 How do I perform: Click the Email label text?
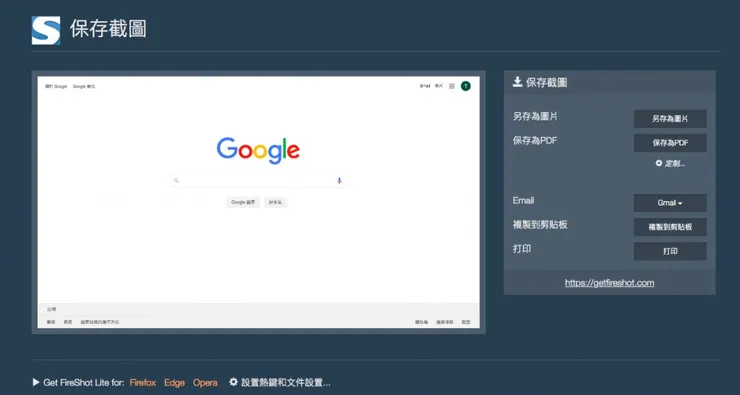(523, 201)
